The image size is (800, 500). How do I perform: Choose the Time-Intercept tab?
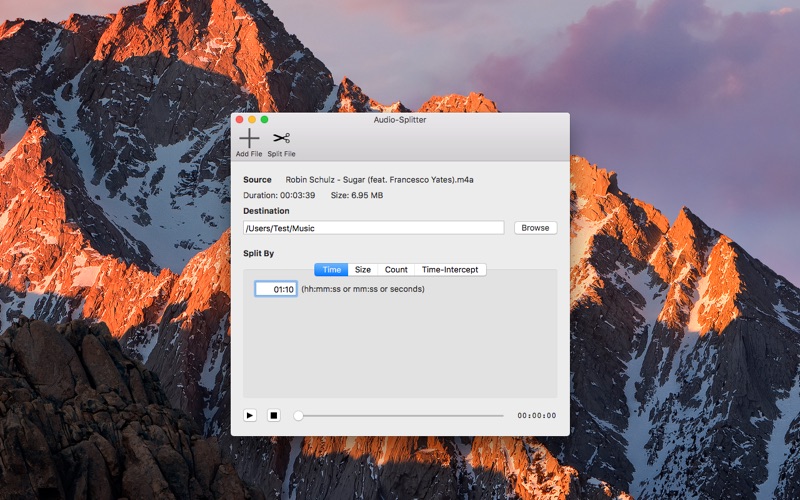pyautogui.click(x=450, y=269)
